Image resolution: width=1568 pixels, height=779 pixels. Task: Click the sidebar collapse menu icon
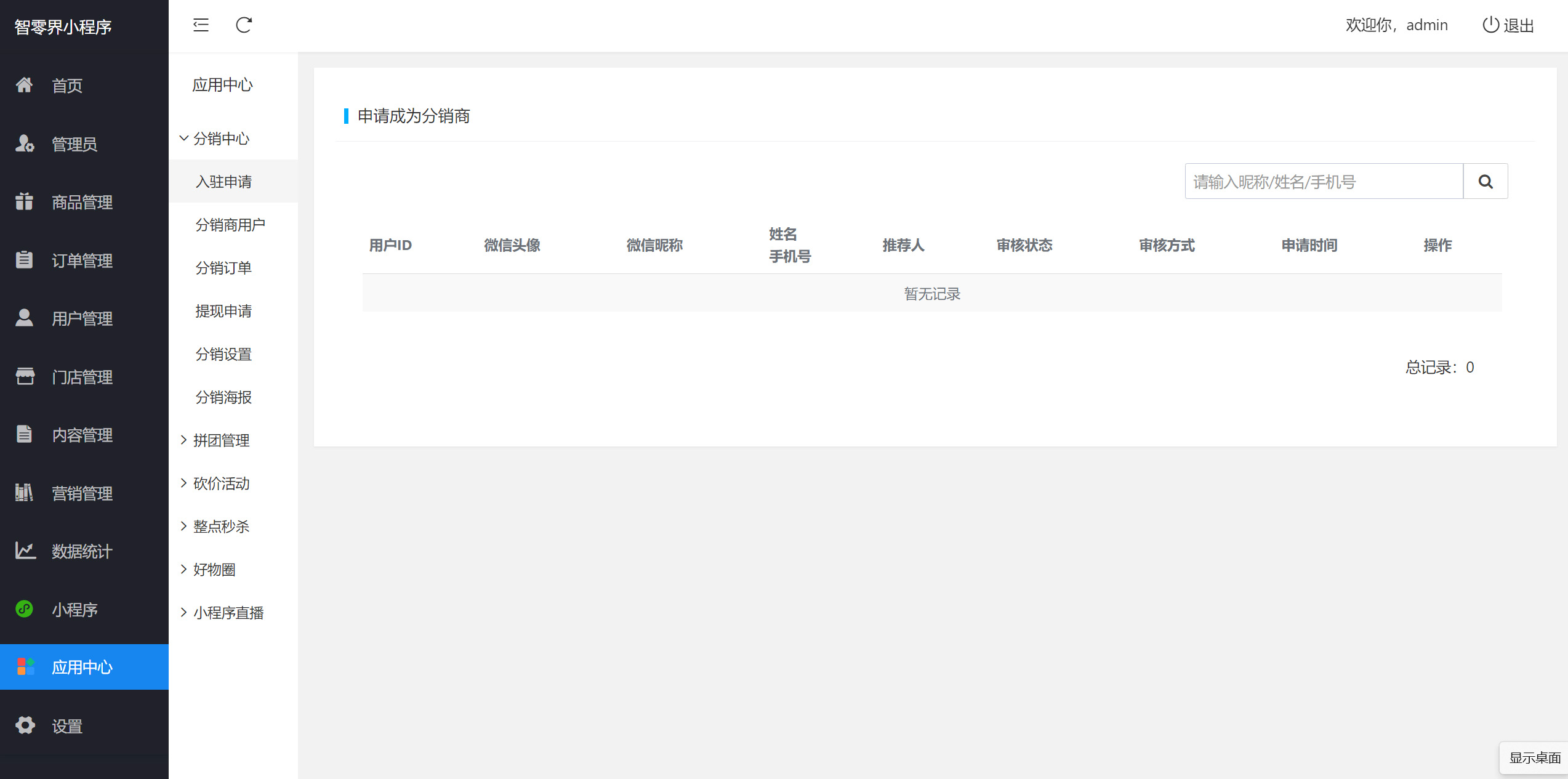[x=201, y=25]
